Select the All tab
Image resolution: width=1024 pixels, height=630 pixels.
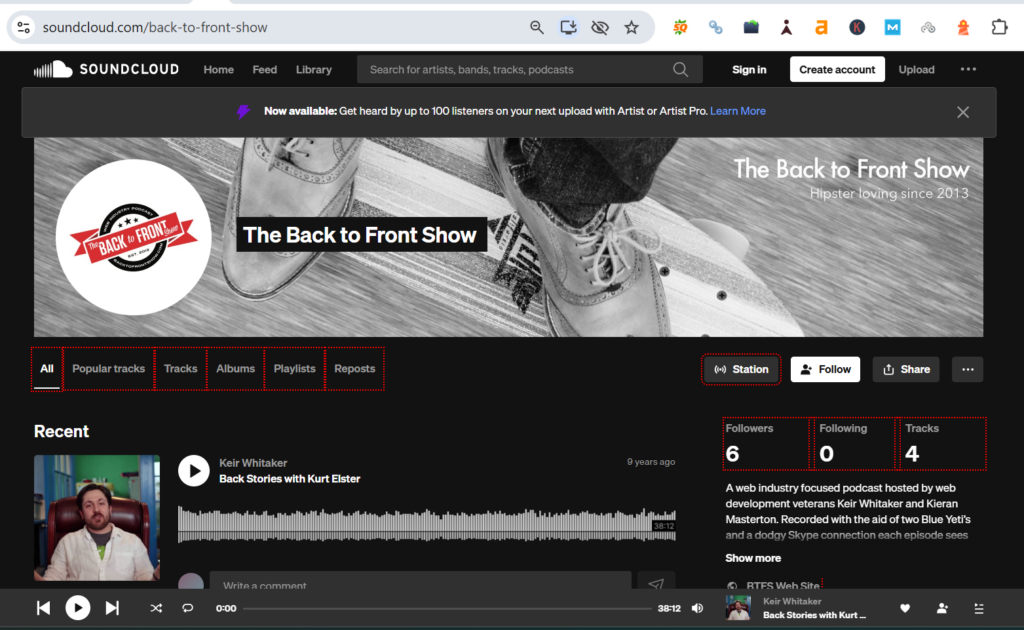[47, 369]
